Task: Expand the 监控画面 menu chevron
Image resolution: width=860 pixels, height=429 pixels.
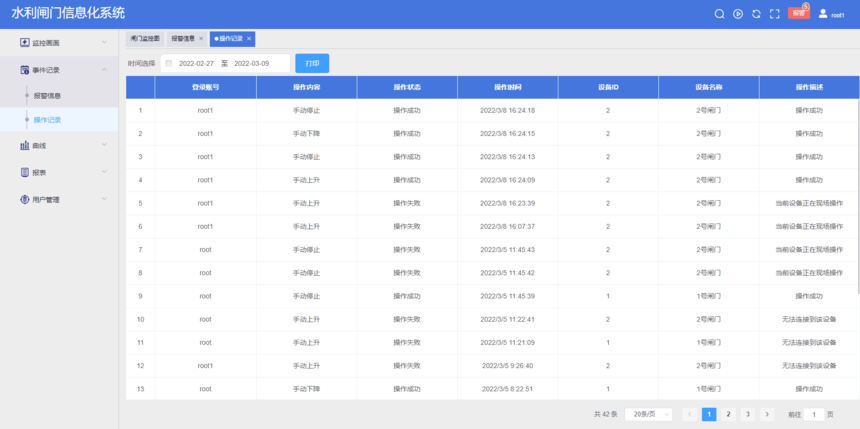Action: (x=104, y=42)
